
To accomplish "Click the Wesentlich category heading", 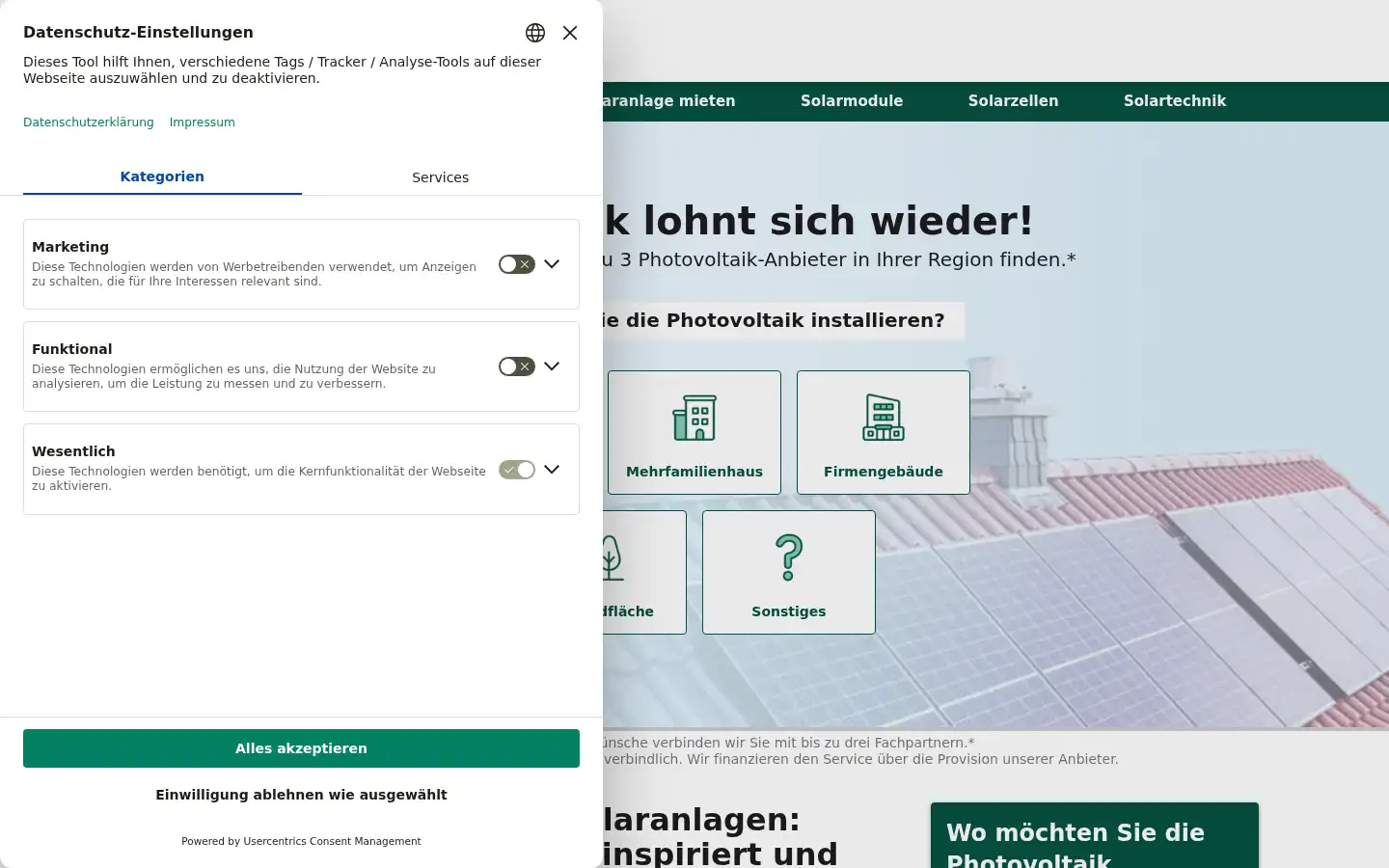I will point(73,451).
